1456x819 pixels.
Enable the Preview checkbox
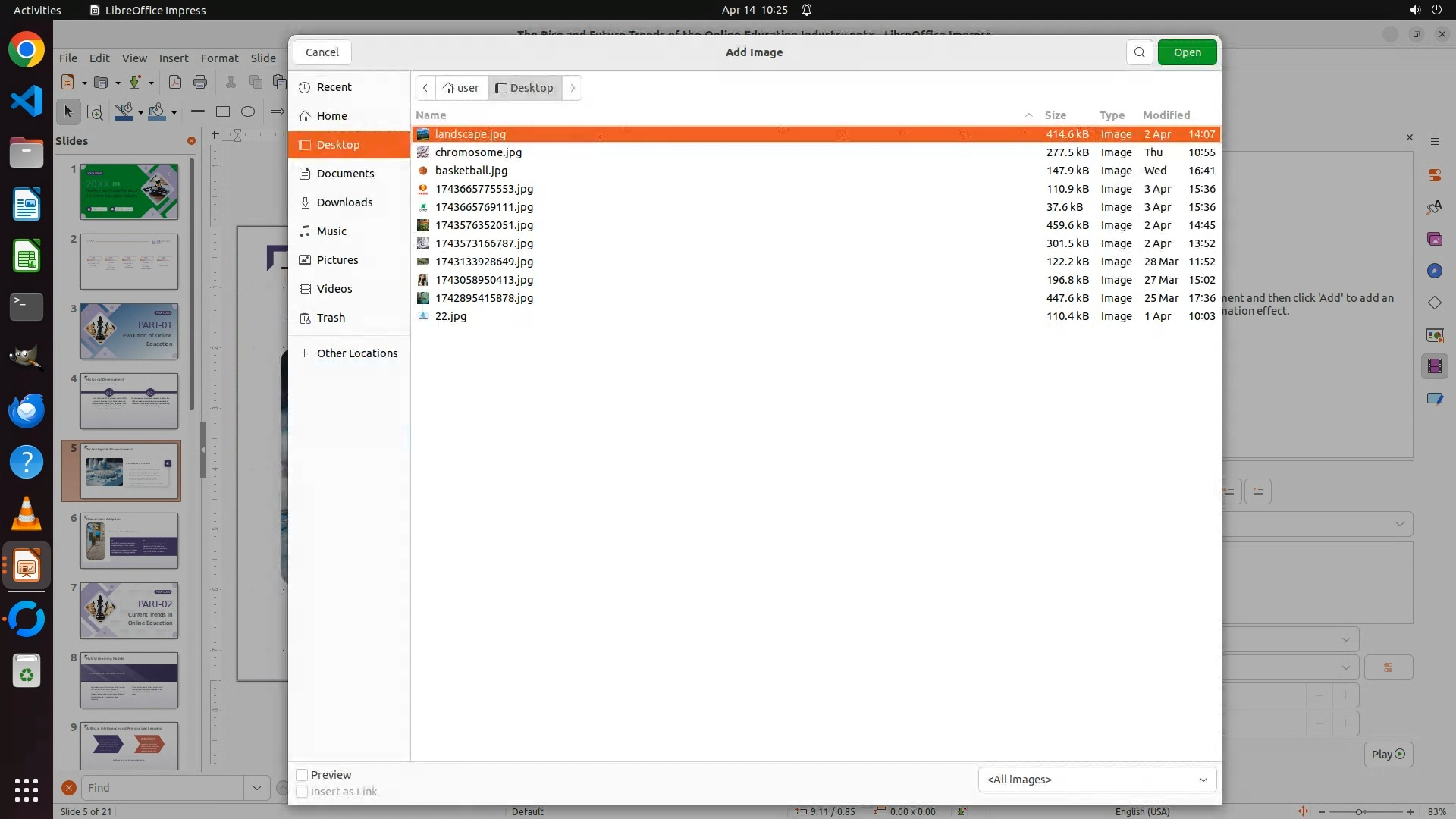coord(302,775)
